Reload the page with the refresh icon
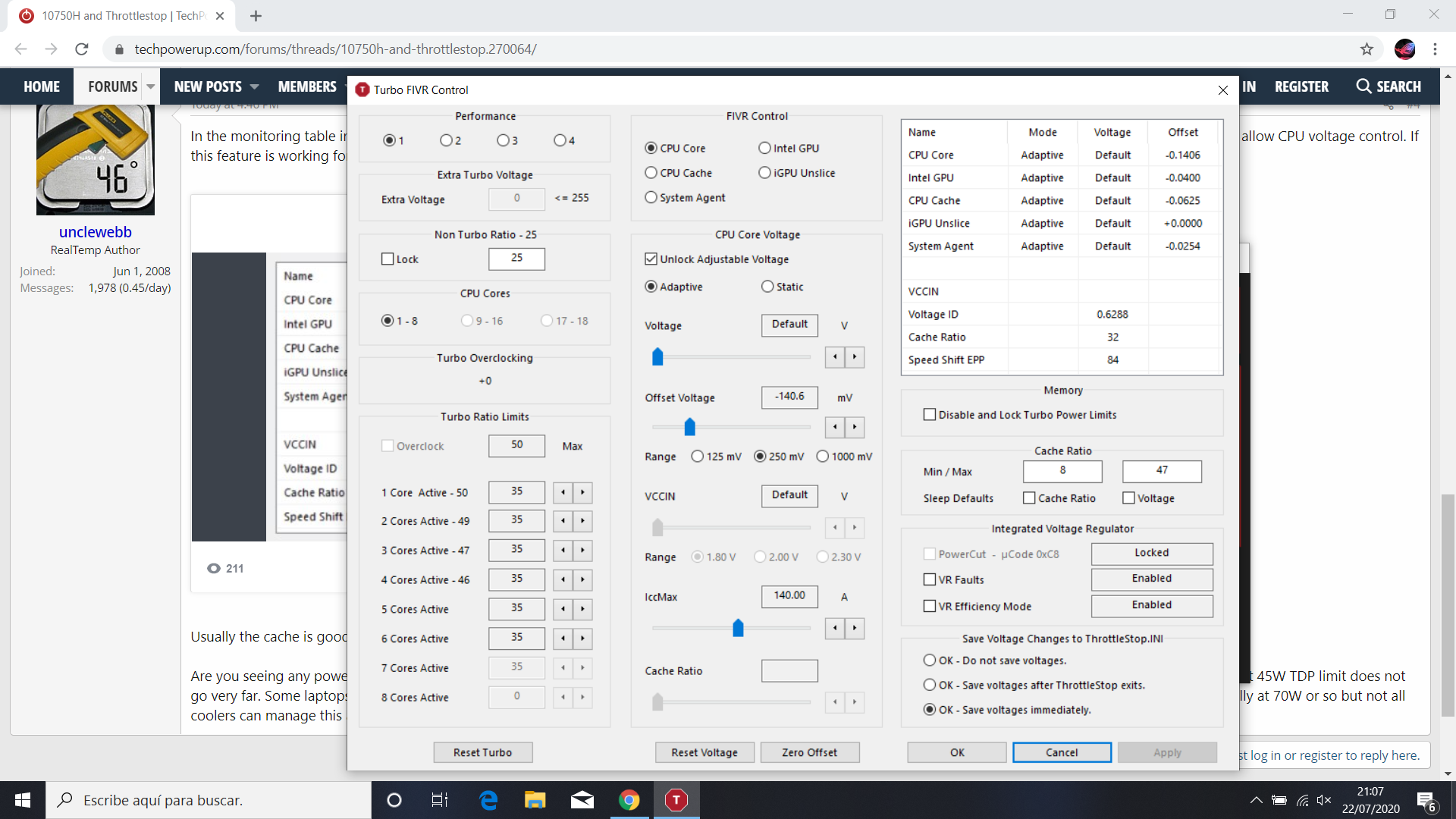The height and width of the screenshot is (819, 1456). [x=82, y=49]
